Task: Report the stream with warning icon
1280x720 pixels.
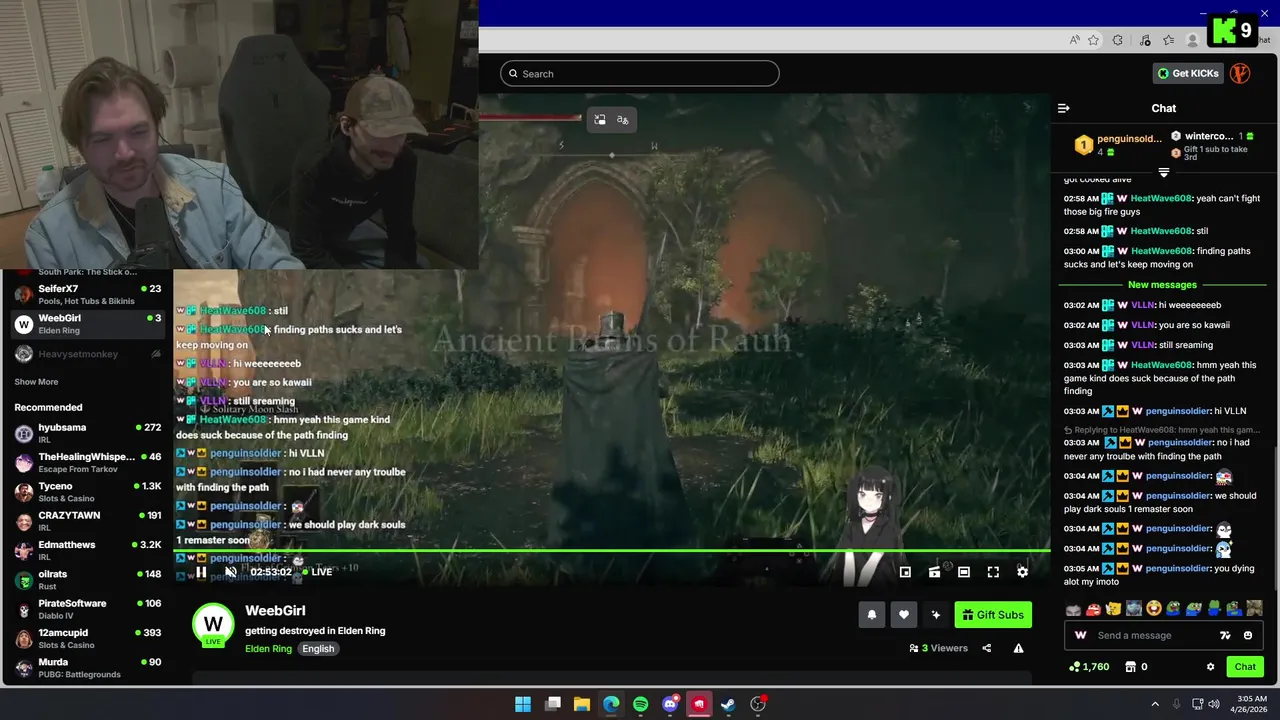Action: (x=1018, y=648)
